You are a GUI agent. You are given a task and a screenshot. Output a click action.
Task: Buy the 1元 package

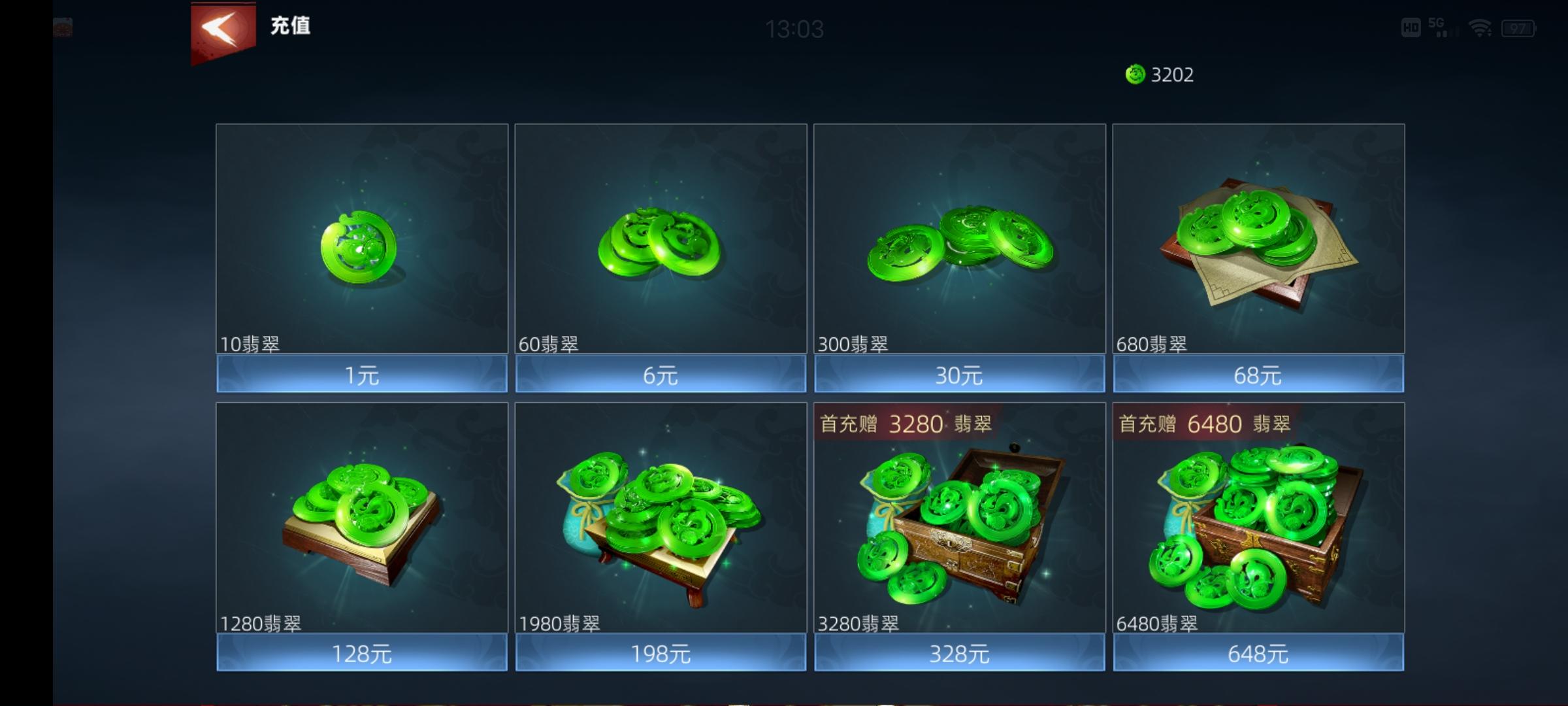coord(362,375)
